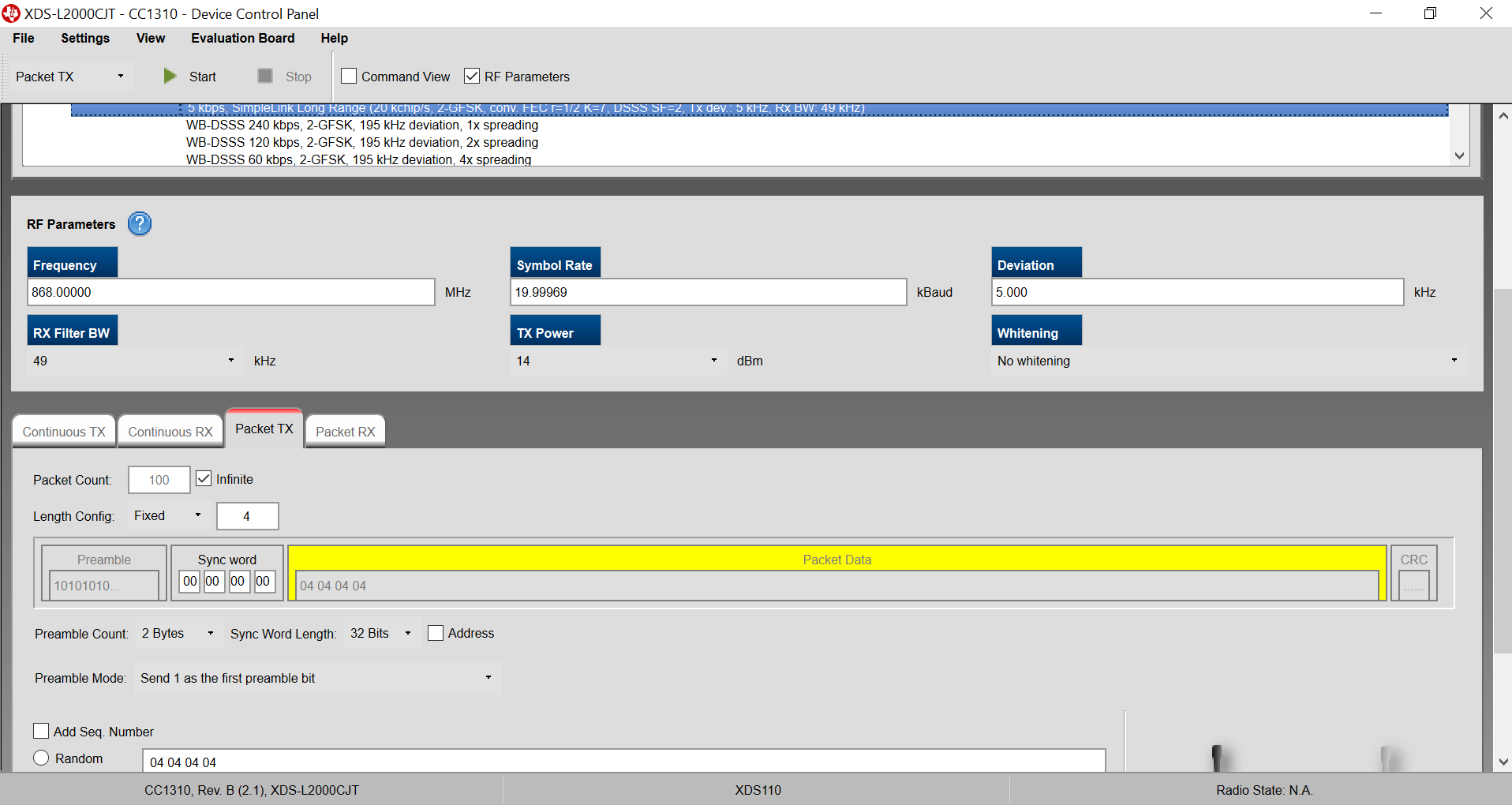The width and height of the screenshot is (1512, 805).
Task: Open the View menu
Action: coord(151,38)
